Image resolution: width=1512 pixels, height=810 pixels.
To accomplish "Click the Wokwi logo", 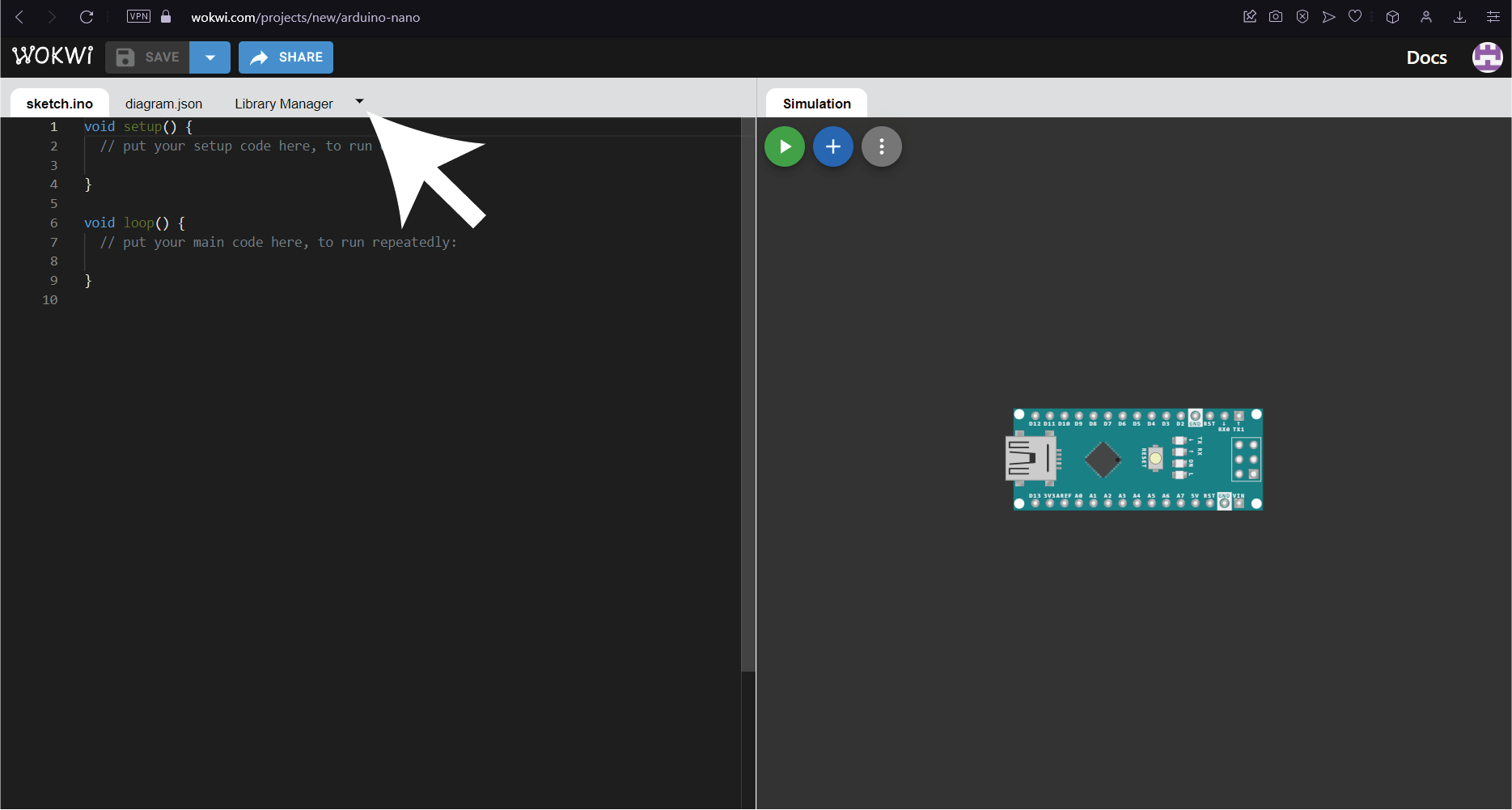I will (x=53, y=56).
